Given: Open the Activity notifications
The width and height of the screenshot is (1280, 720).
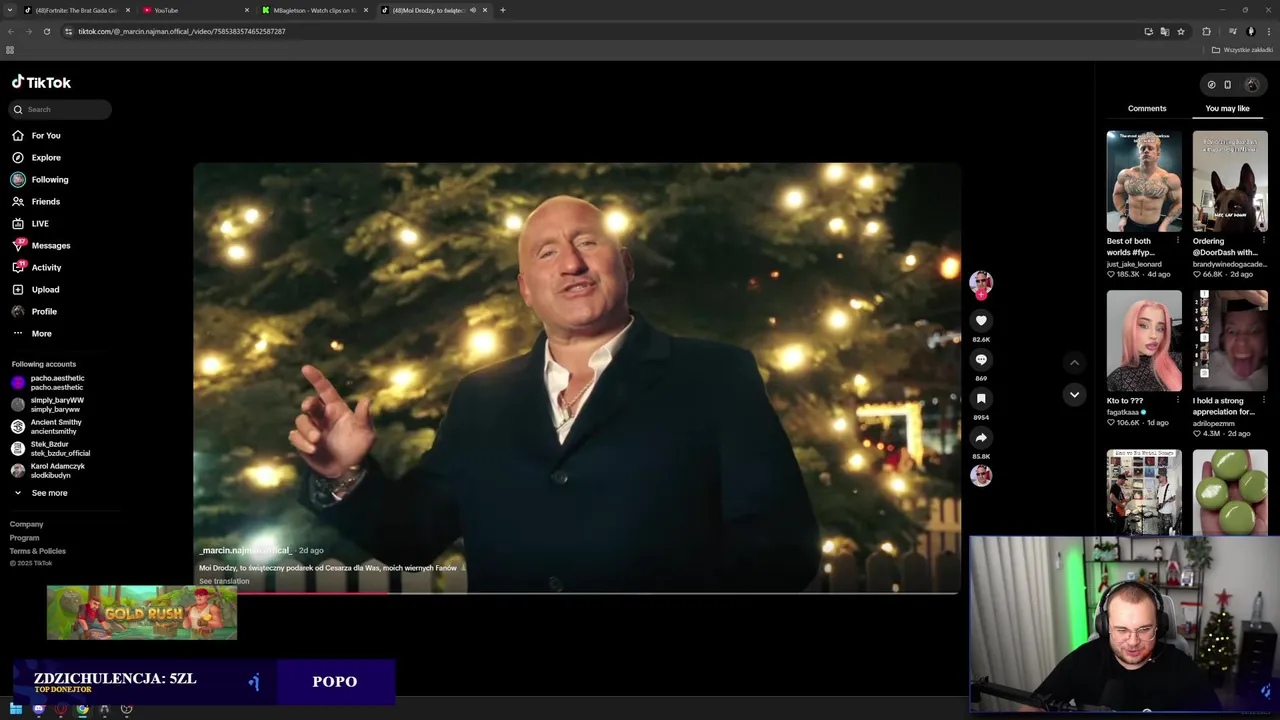Looking at the screenshot, I should tap(37, 267).
